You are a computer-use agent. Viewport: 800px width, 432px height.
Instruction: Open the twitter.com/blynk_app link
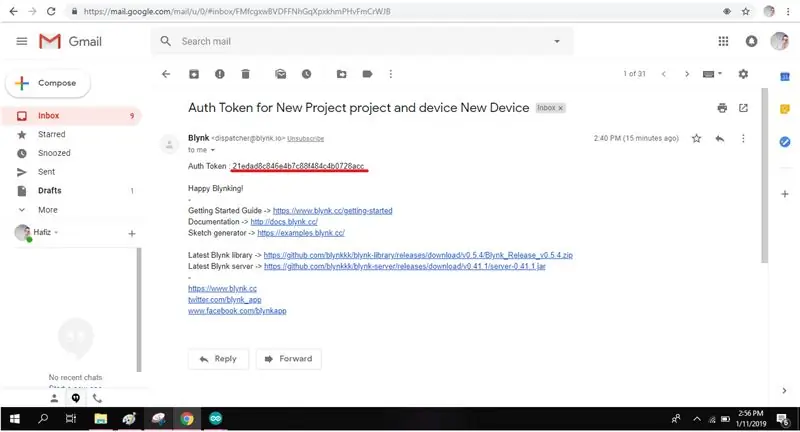click(224, 300)
